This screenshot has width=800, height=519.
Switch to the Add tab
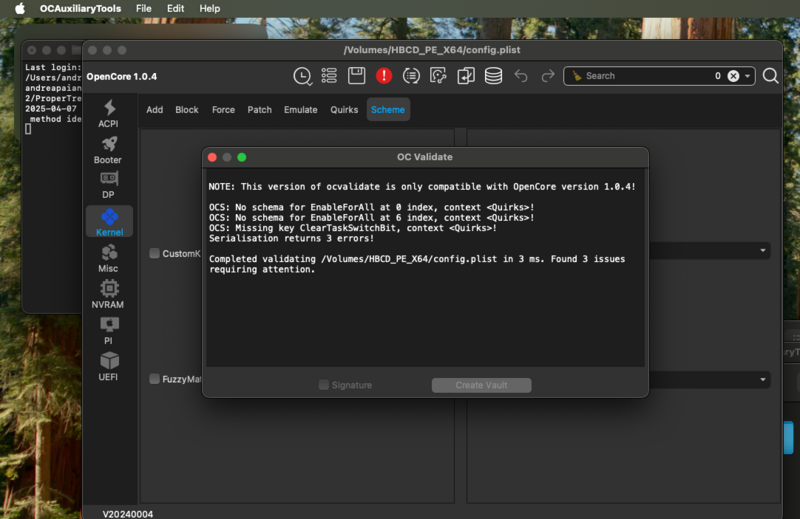click(x=155, y=110)
